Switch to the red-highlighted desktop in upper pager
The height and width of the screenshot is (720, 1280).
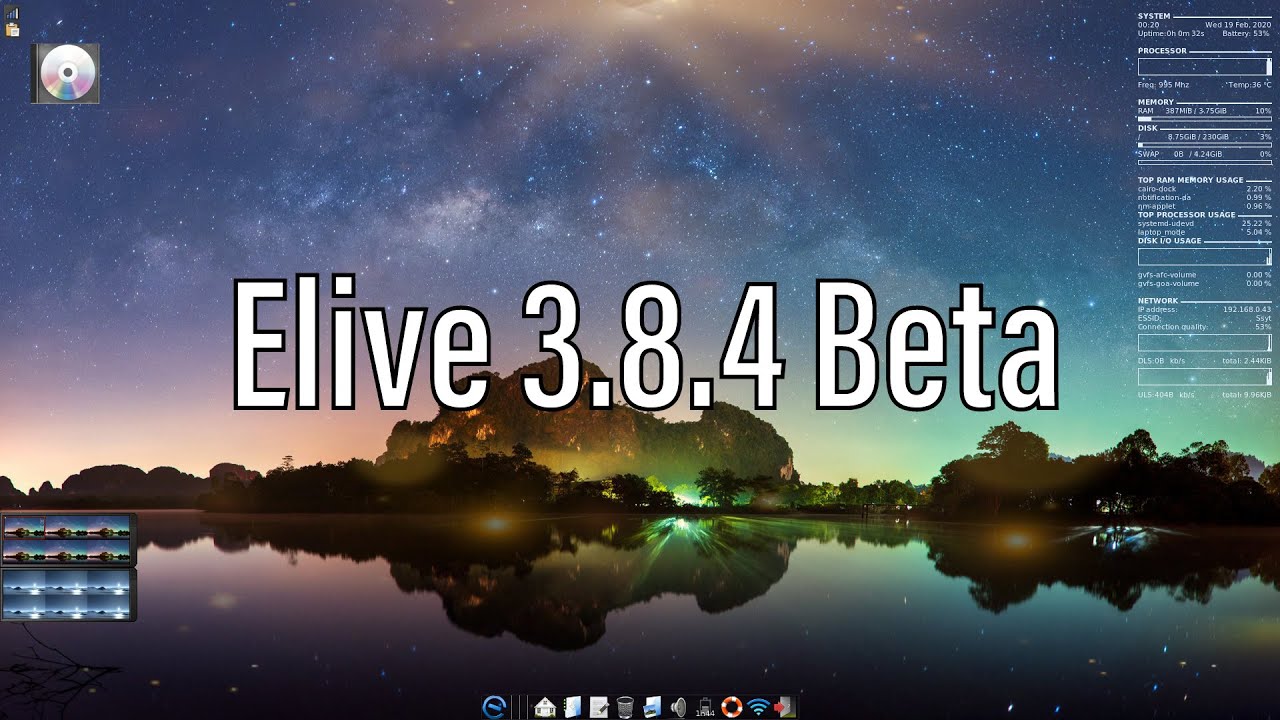(x=24, y=527)
